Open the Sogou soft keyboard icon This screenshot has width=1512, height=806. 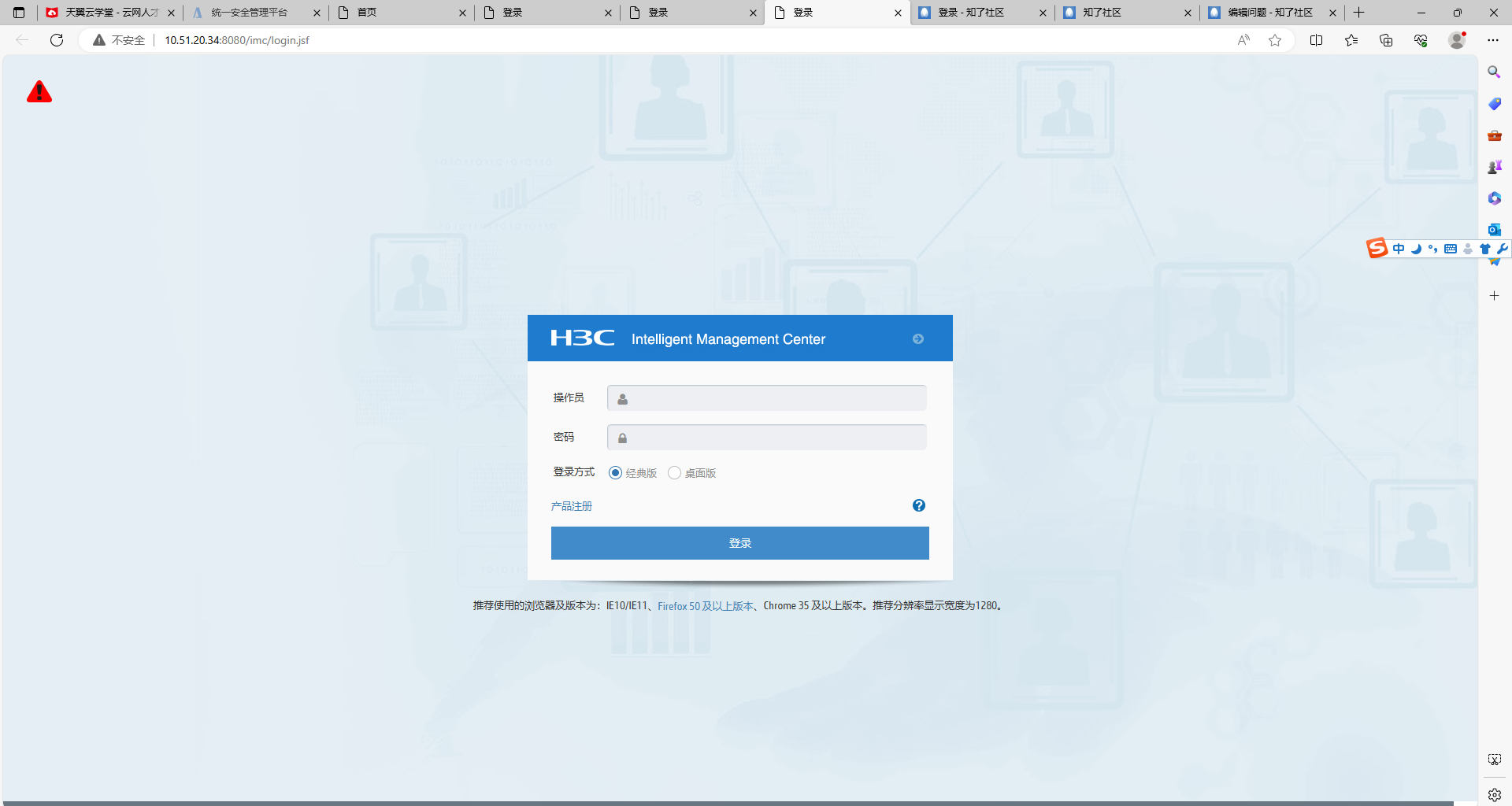(1451, 249)
